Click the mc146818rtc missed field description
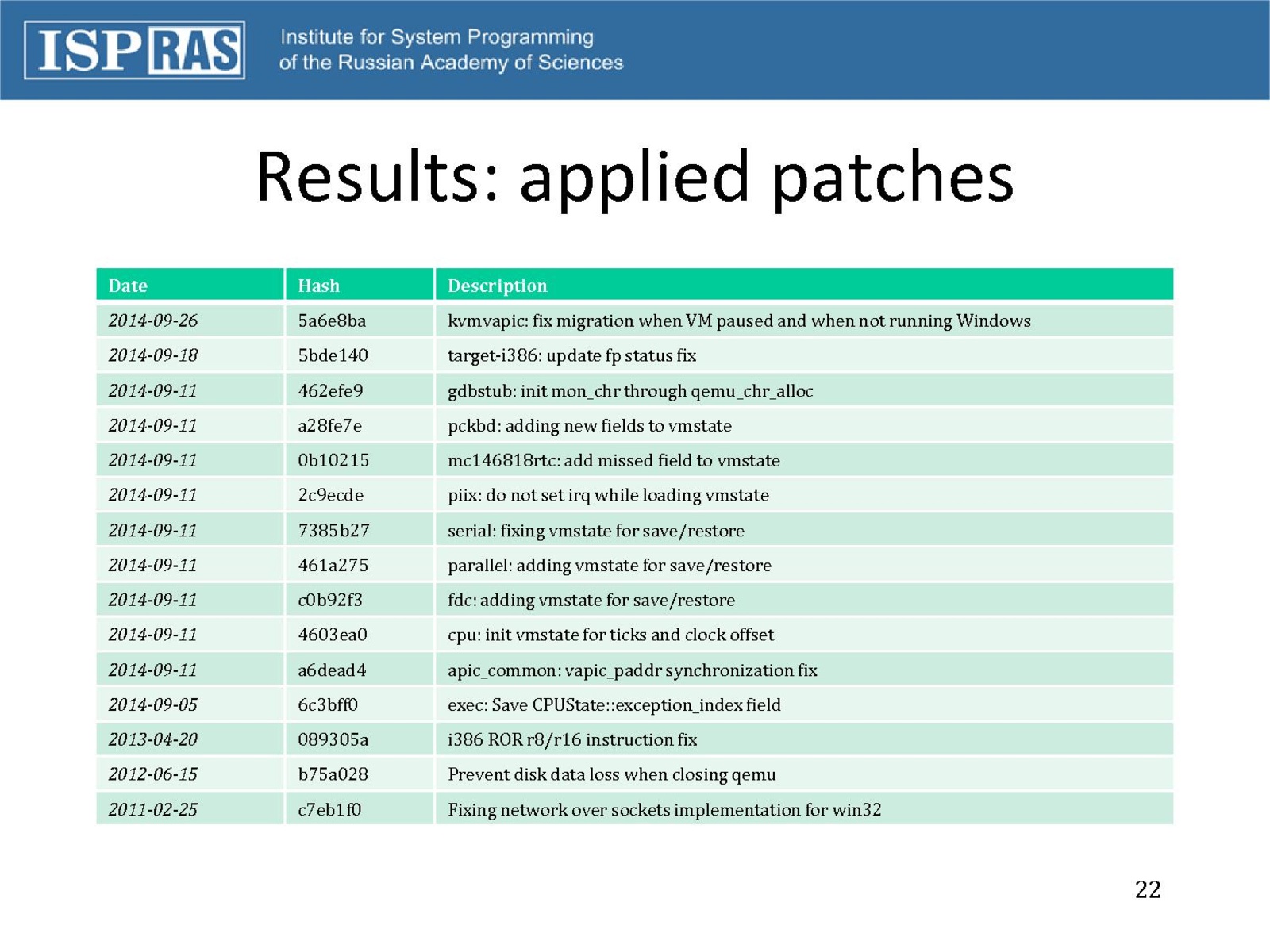 [x=614, y=460]
